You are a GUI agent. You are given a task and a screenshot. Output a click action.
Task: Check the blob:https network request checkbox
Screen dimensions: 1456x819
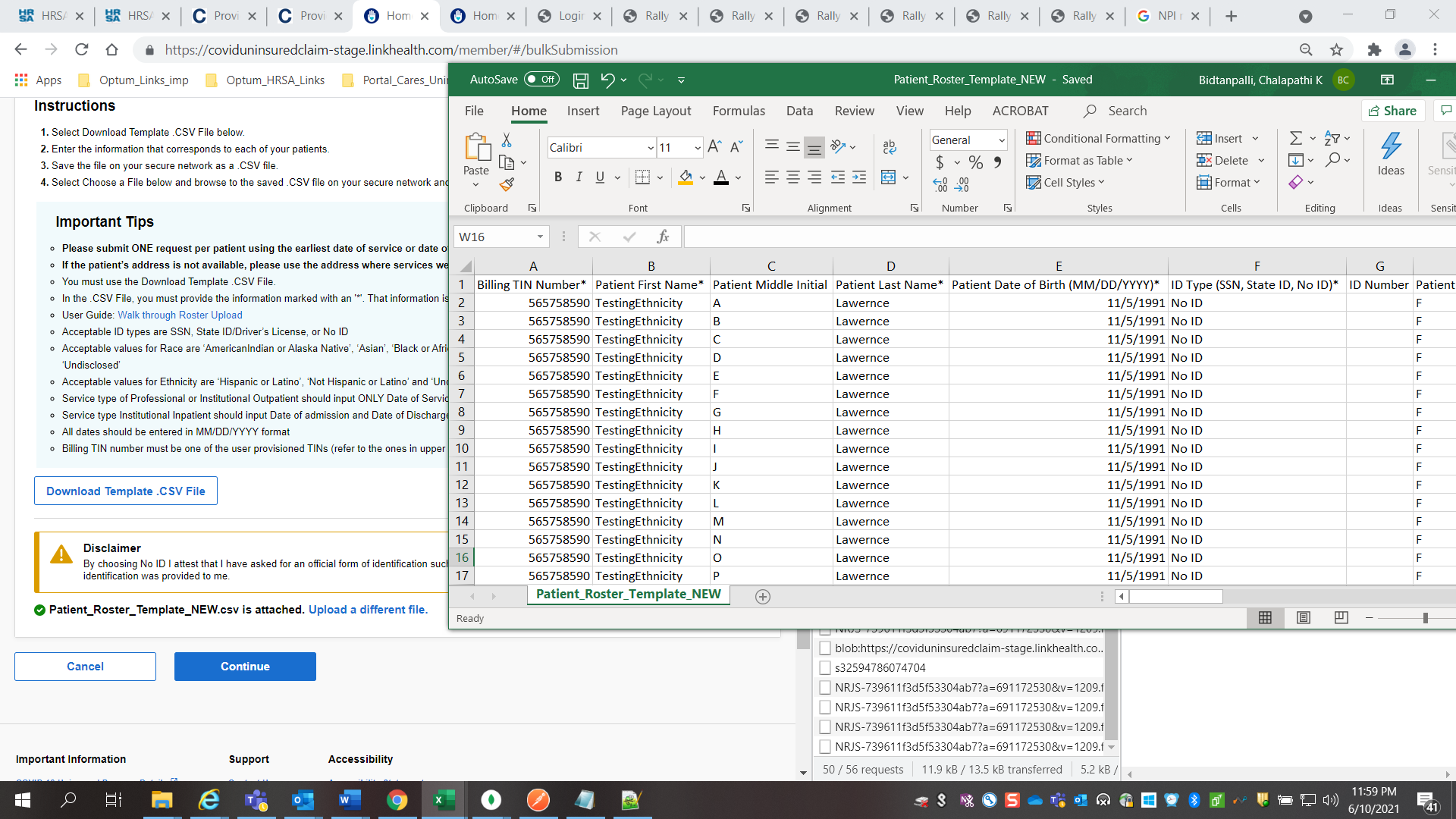coord(825,648)
